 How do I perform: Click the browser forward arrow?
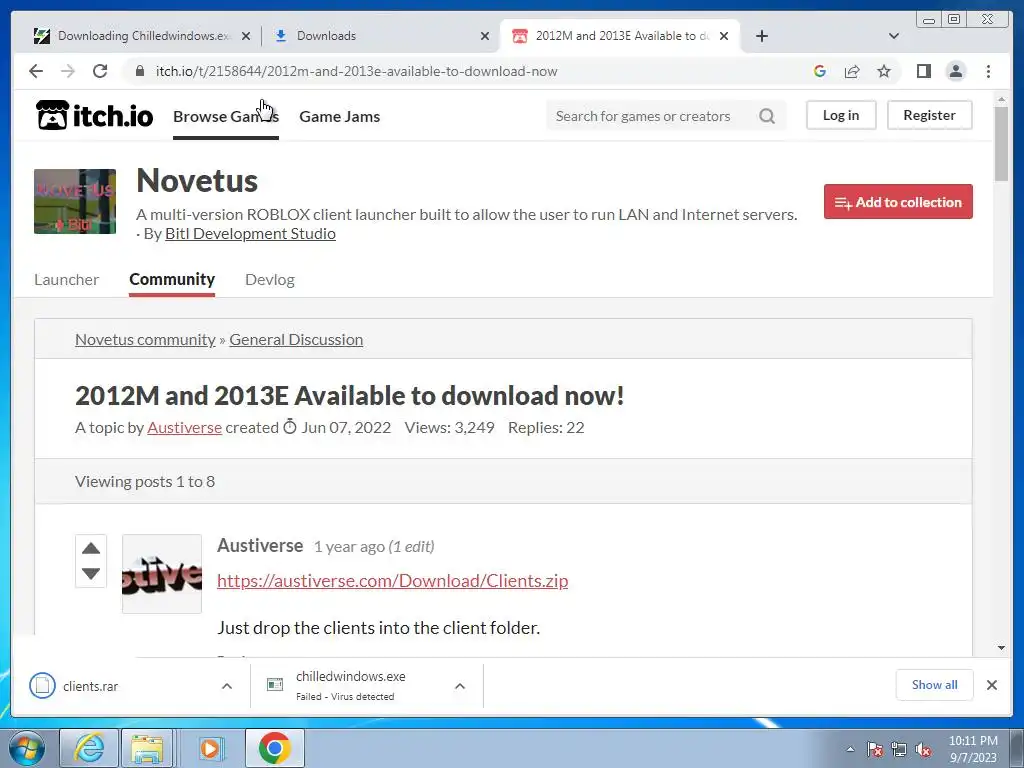(68, 71)
